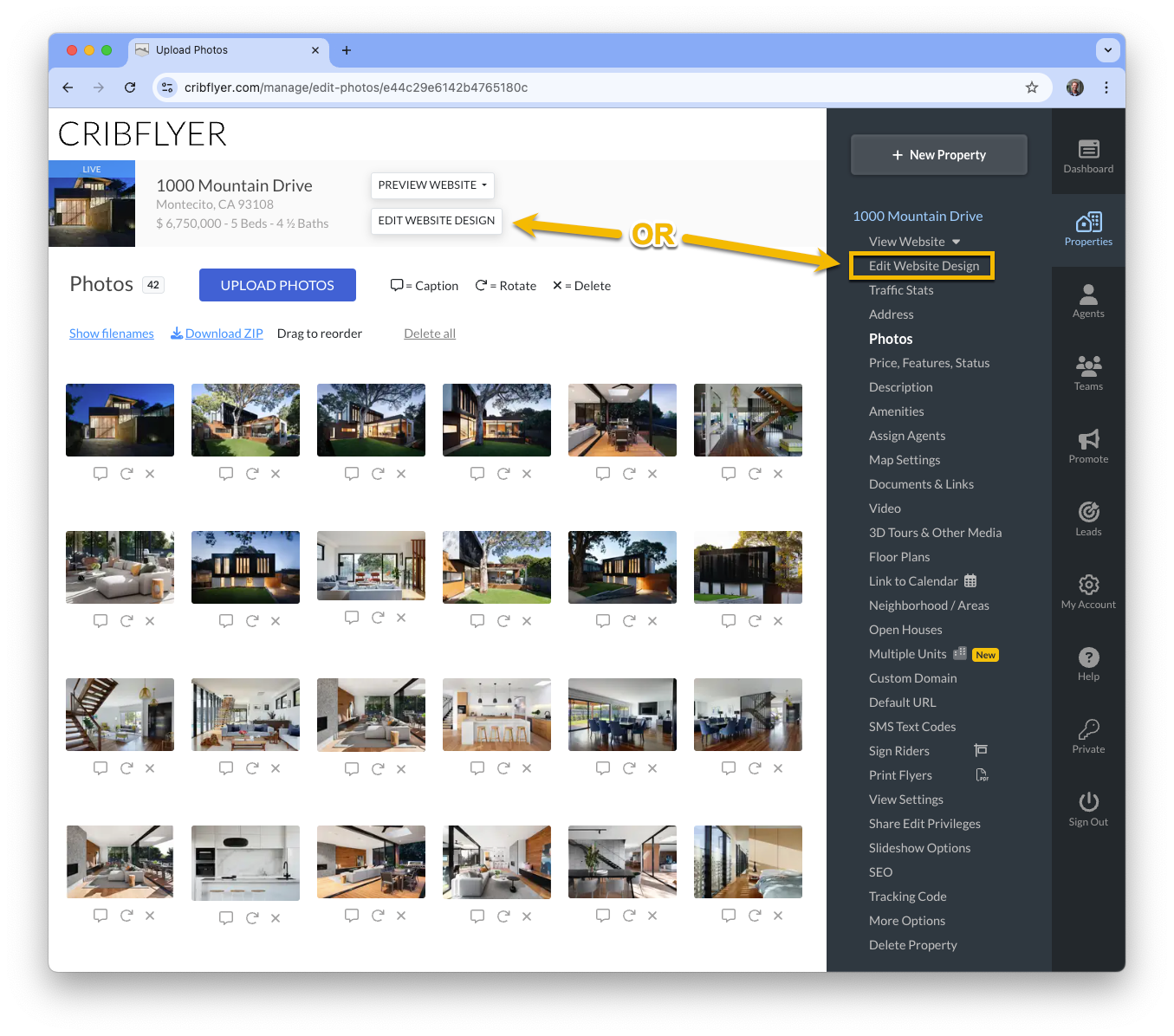Open Delete Property in sidebar
The height and width of the screenshot is (1036, 1174).
pyautogui.click(x=913, y=945)
